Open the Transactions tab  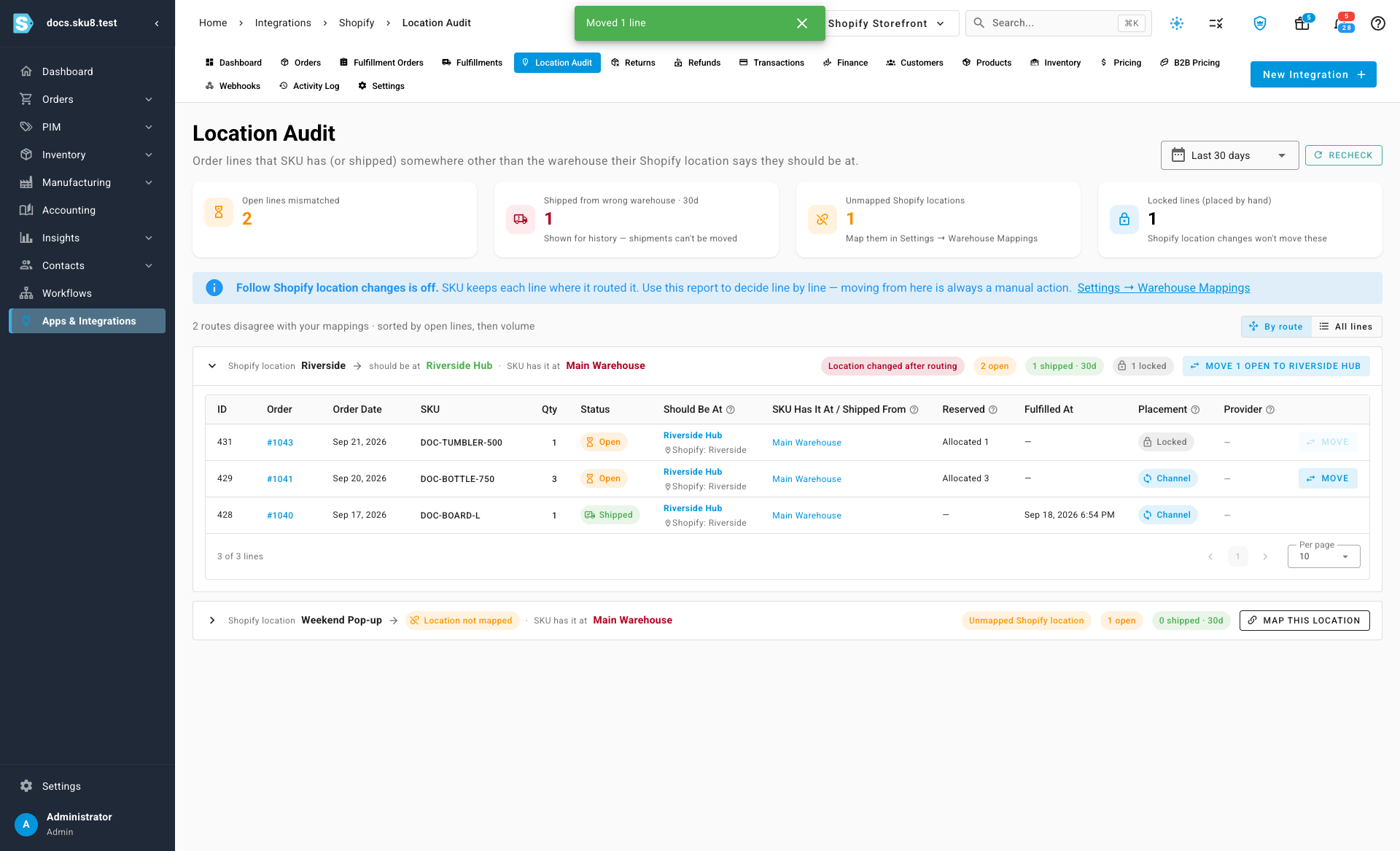[x=771, y=63]
